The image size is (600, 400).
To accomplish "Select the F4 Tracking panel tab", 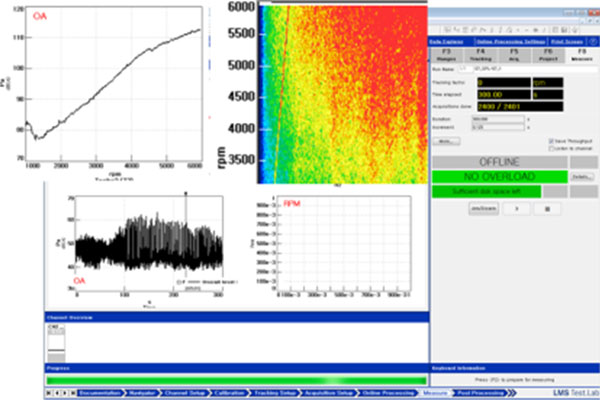I will [x=481, y=55].
